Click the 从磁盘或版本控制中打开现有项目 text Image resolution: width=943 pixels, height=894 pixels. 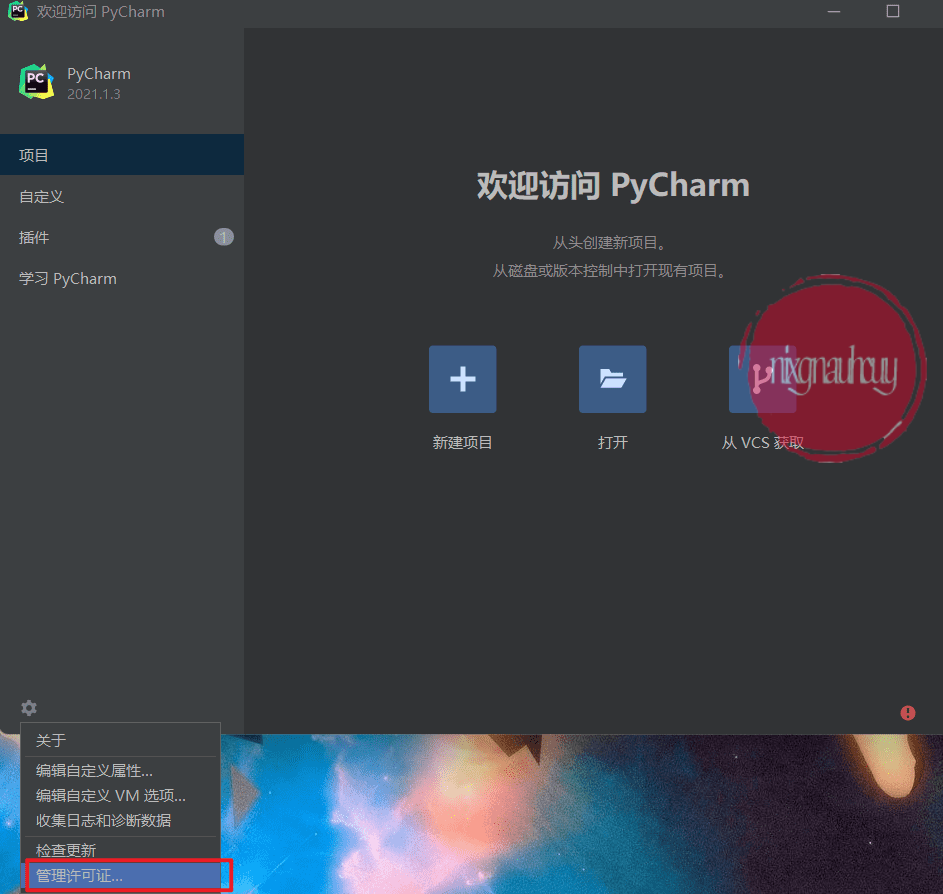pos(609,271)
